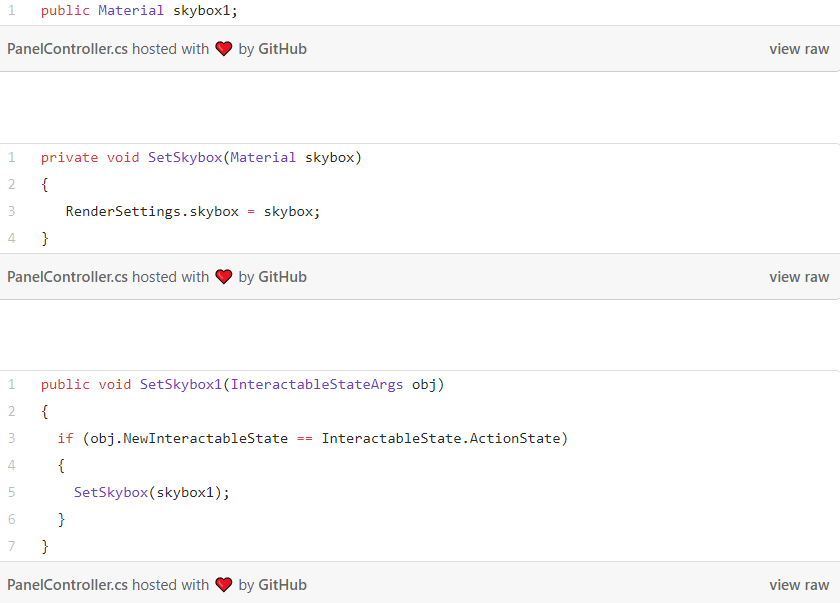Click the InteractableState.ActionState text in the condition
This screenshot has height=603, width=840.
[444, 438]
